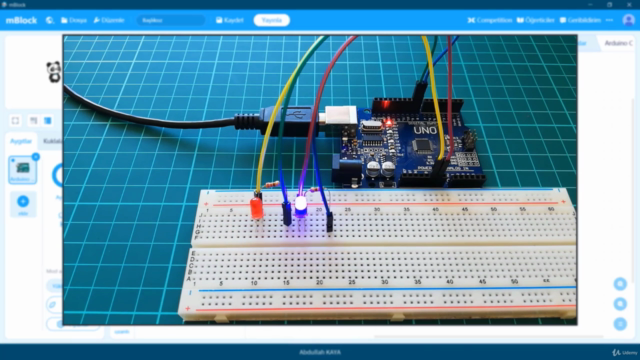This screenshot has width=640, height=360.
Task: Switch to the Arduino C tab
Action: pyautogui.click(x=618, y=43)
